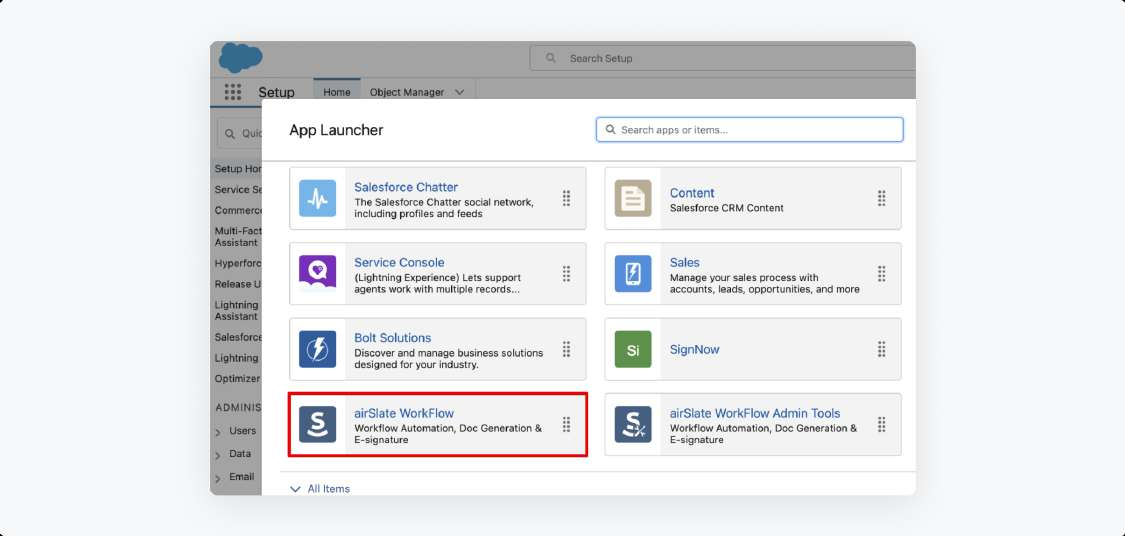This screenshot has height=536, width=1125.
Task: Expand the Users tree node
Action: (x=218, y=433)
